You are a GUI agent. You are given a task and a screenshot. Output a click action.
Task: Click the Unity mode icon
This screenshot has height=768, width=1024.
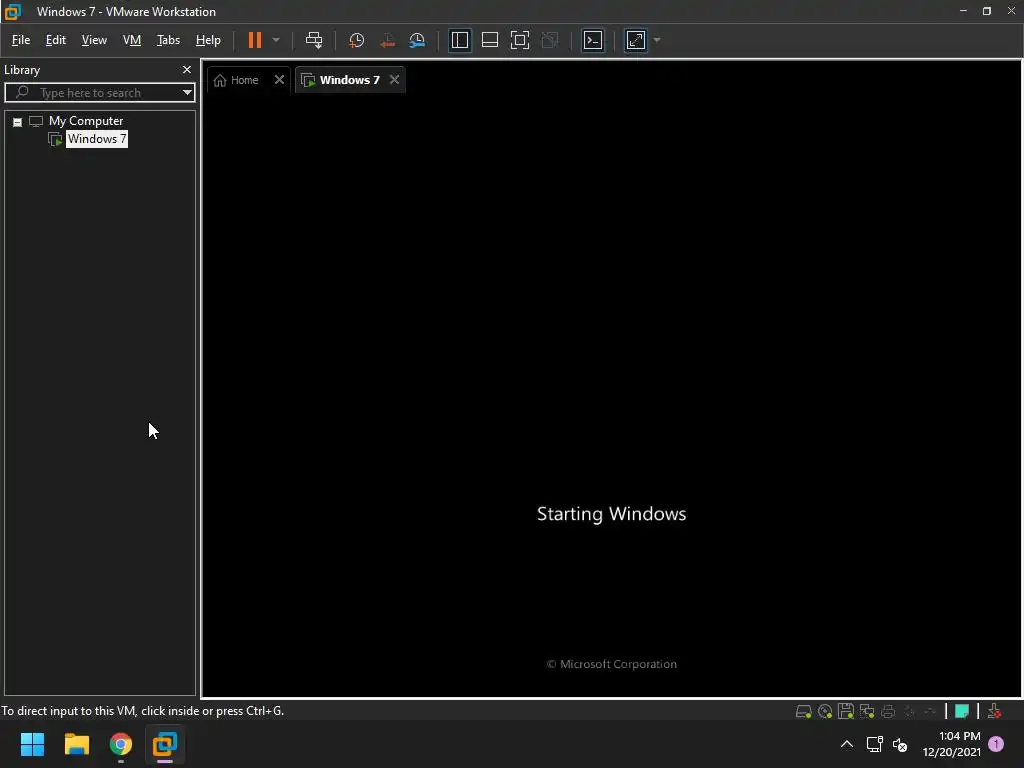point(550,40)
